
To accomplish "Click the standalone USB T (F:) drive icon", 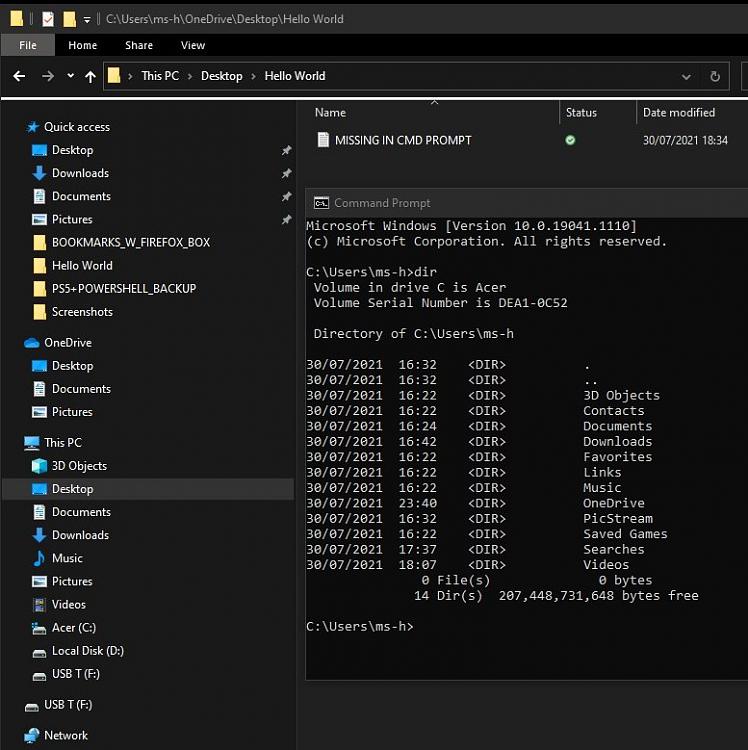I will click(32, 706).
